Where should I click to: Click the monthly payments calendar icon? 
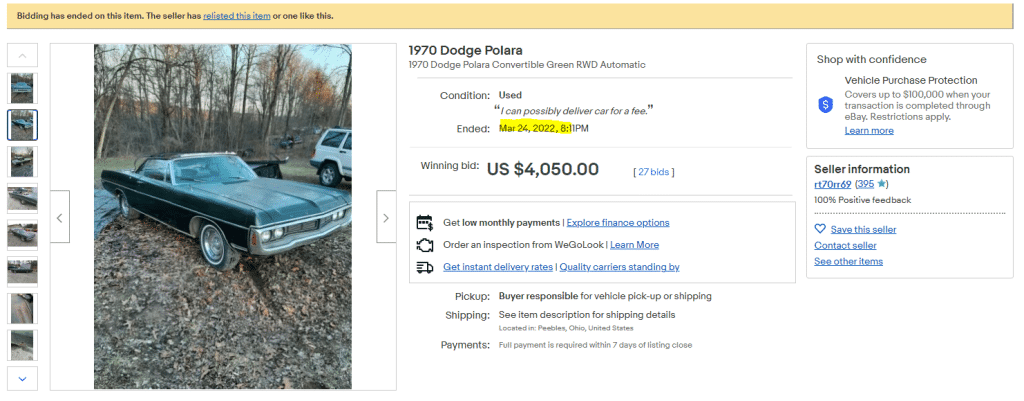pos(424,222)
